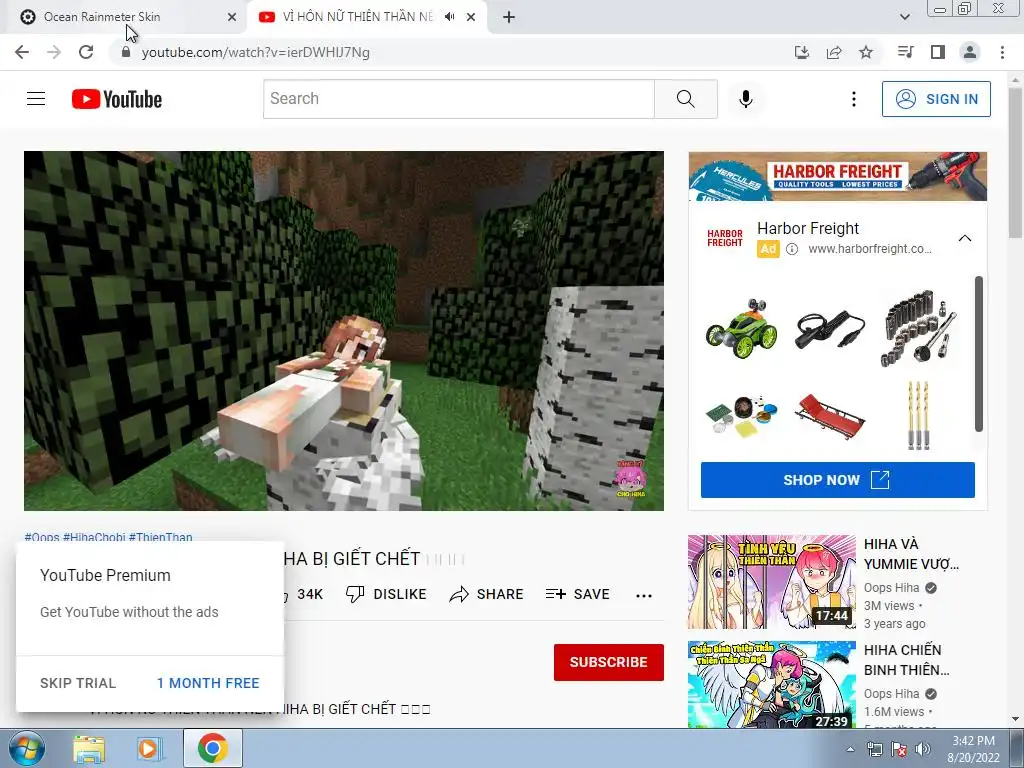Screen dimensions: 1024x768
Task: Start voice search with the microphone
Action: pyautogui.click(x=746, y=99)
